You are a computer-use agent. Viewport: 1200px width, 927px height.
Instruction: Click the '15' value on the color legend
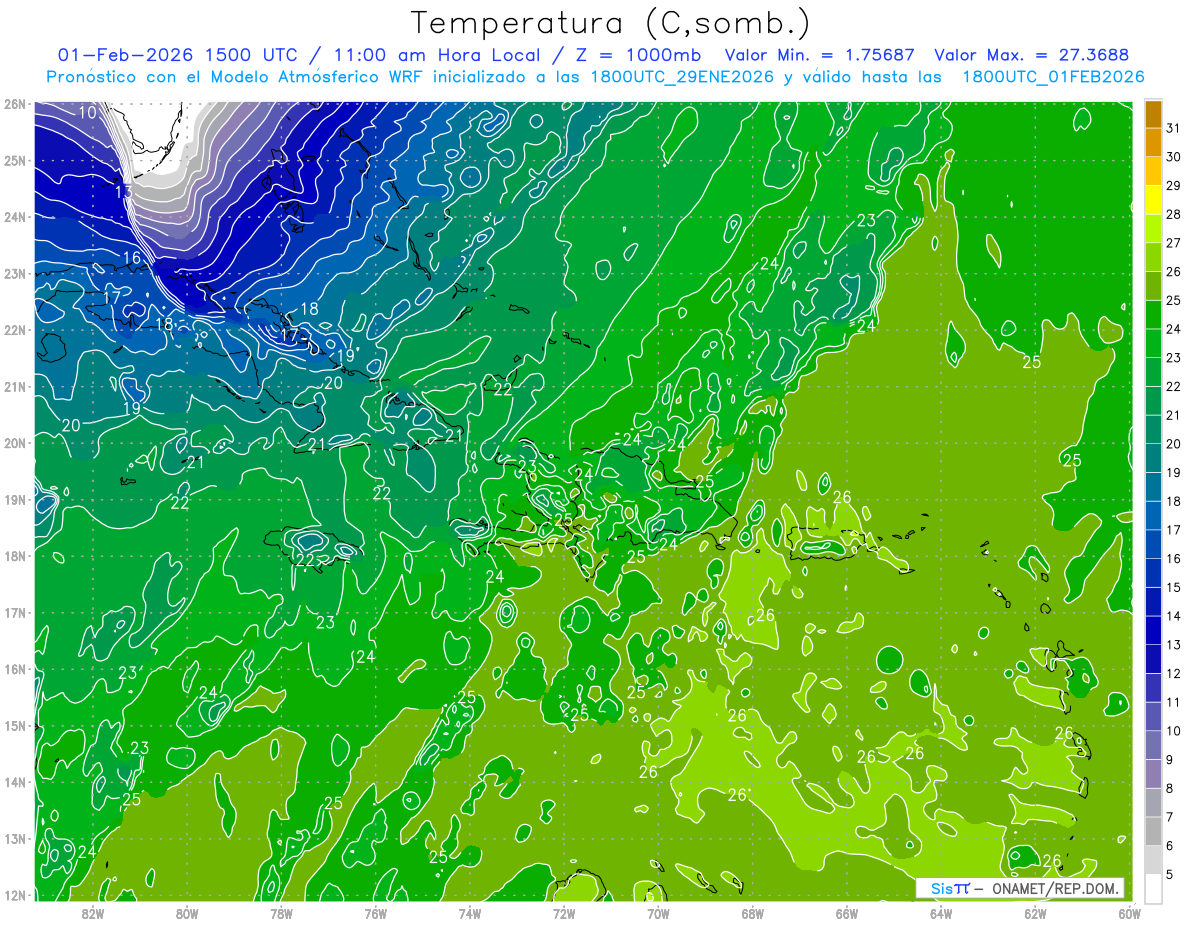(1174, 587)
